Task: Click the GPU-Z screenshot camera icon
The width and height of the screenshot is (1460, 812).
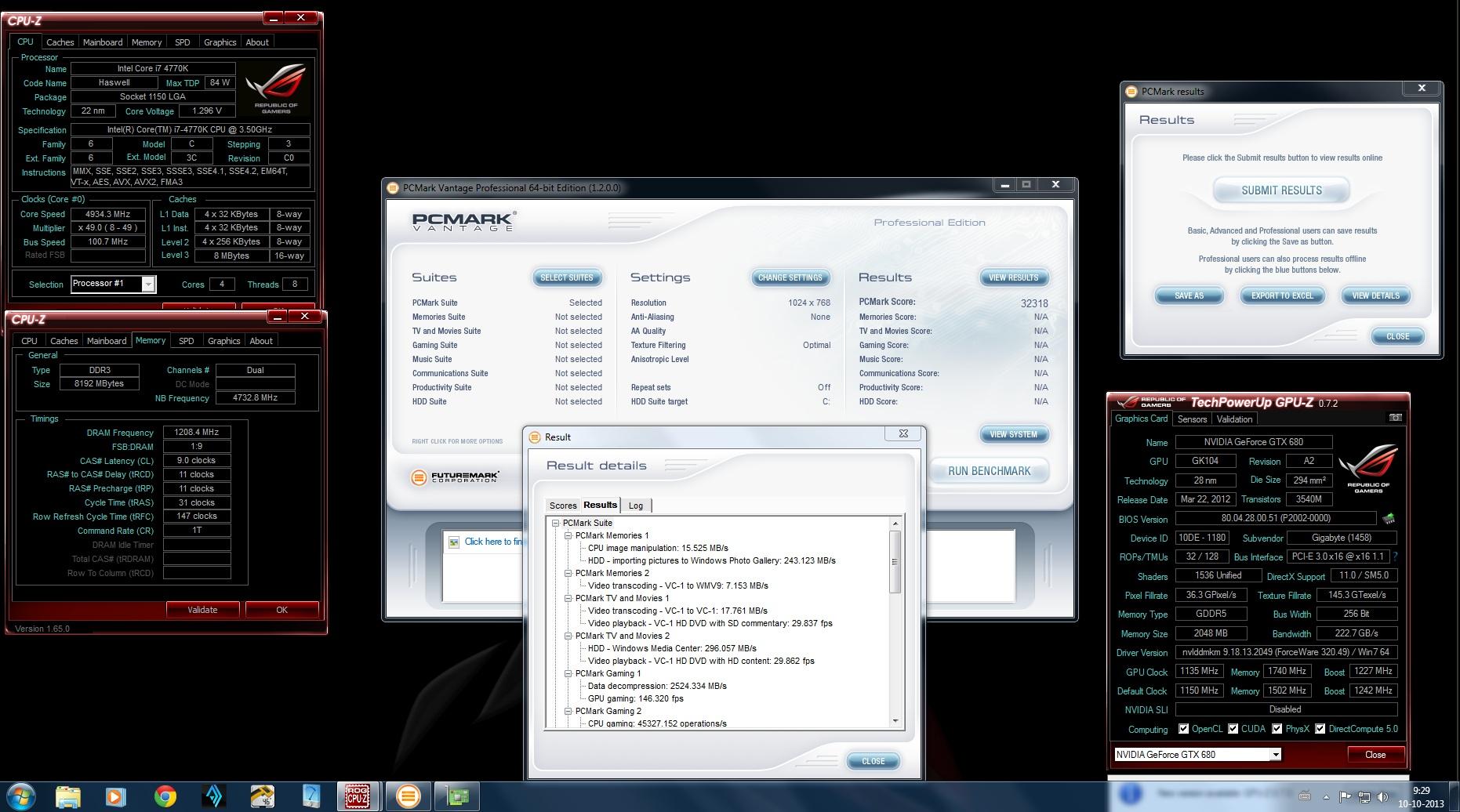Action: coord(1395,418)
